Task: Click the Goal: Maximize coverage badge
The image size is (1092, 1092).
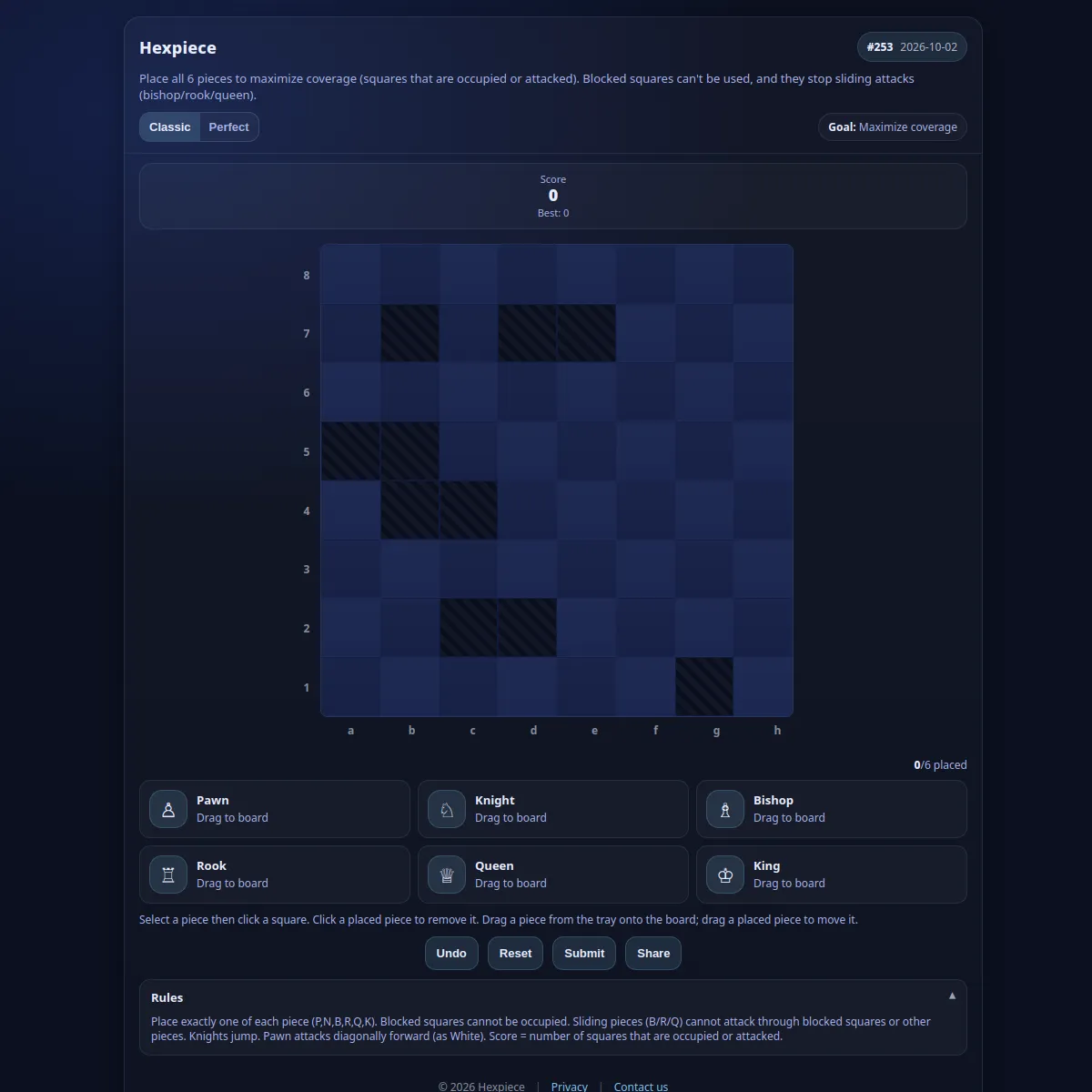Action: (893, 127)
